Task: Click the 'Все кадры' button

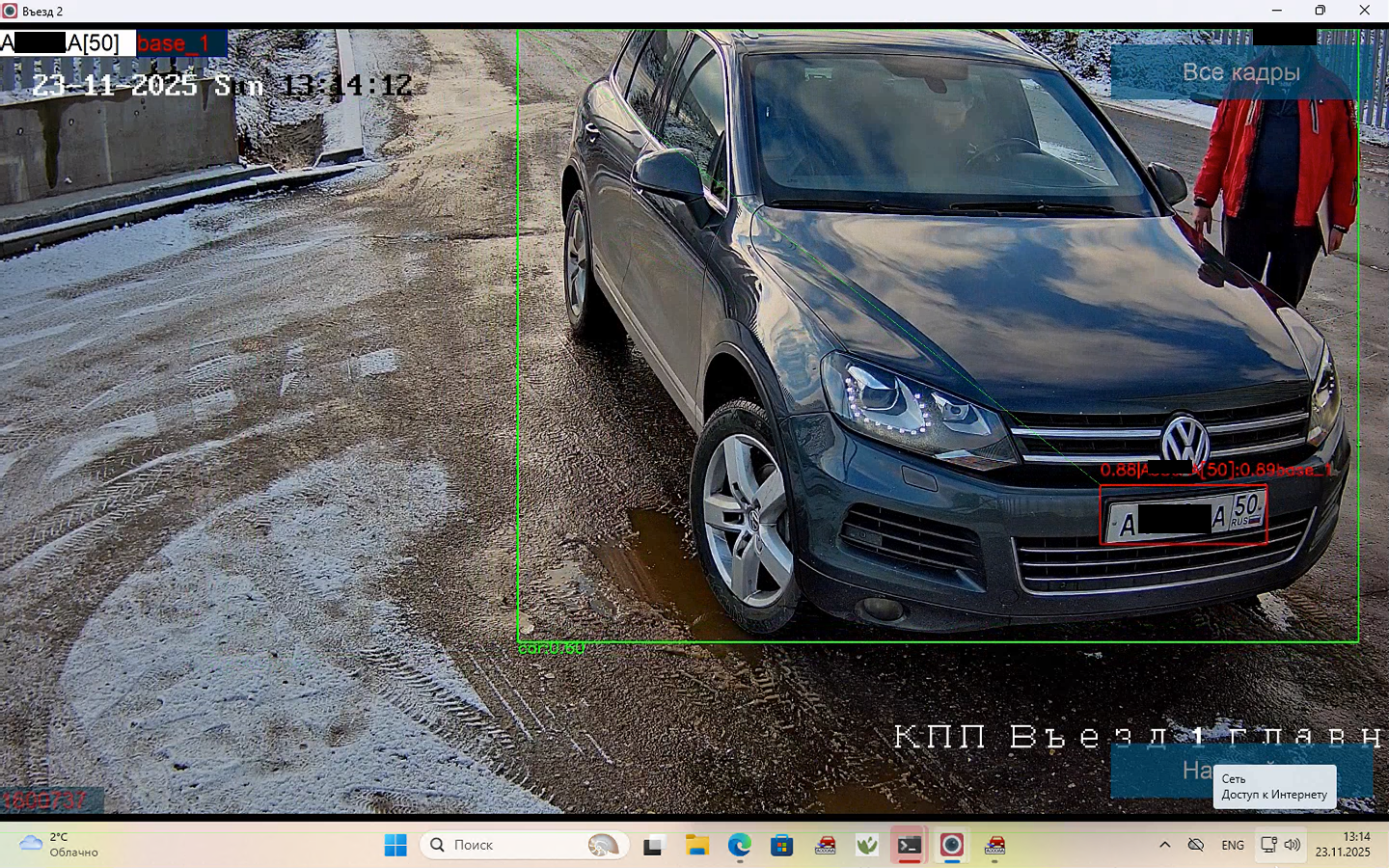Action: [1239, 72]
